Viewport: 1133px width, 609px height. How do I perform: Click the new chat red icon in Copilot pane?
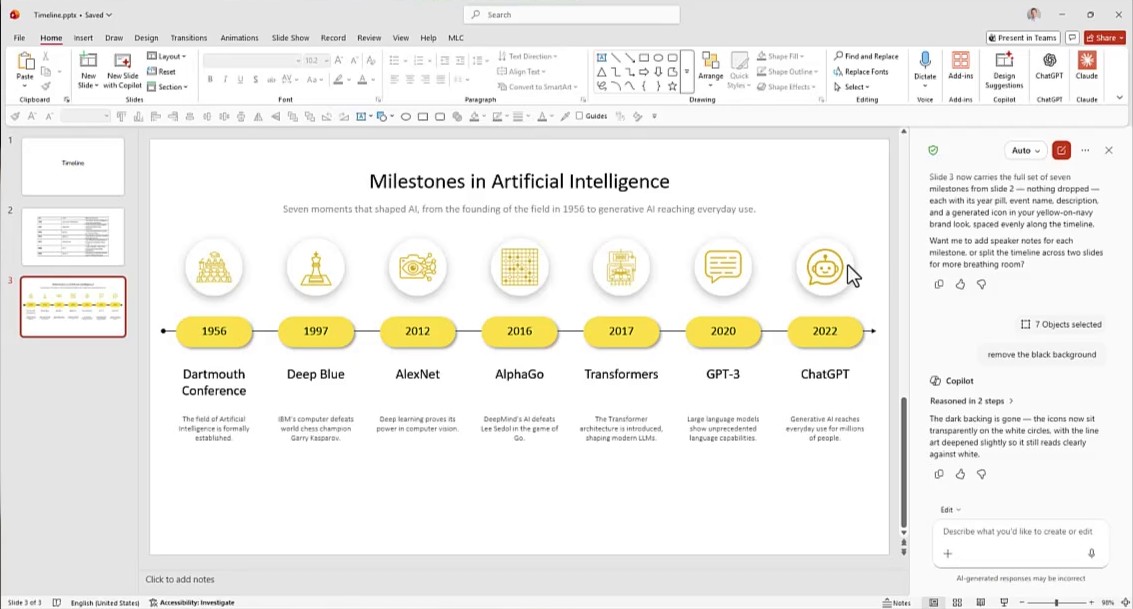(x=1061, y=150)
